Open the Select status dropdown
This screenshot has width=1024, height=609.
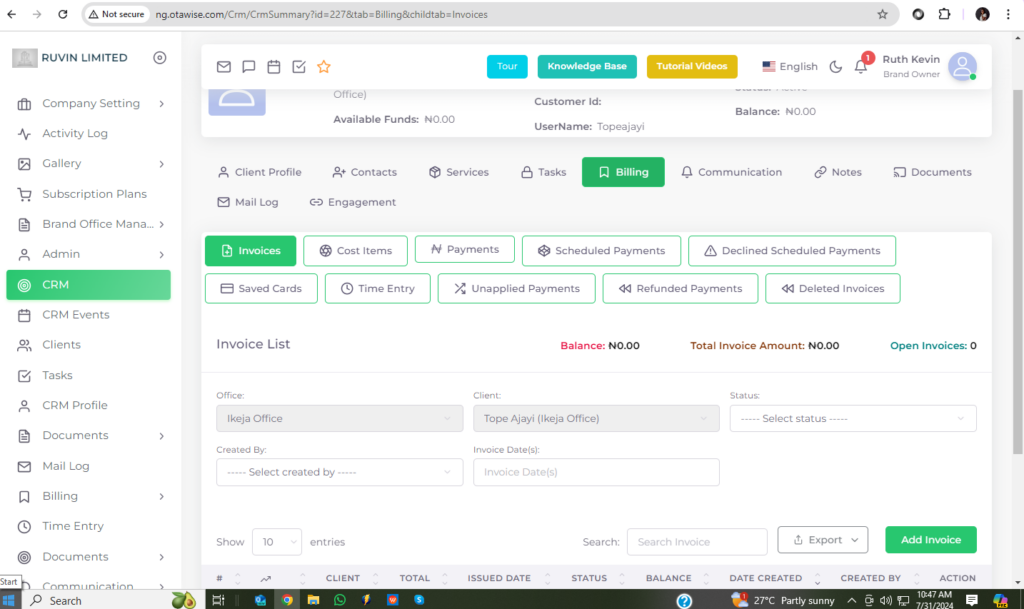coord(852,419)
